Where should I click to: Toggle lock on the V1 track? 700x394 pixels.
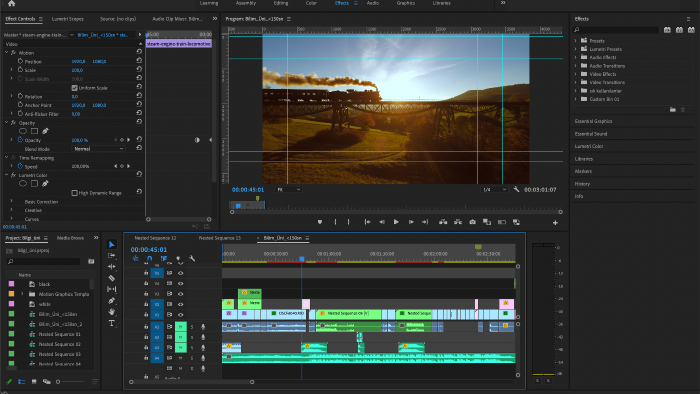(146, 314)
